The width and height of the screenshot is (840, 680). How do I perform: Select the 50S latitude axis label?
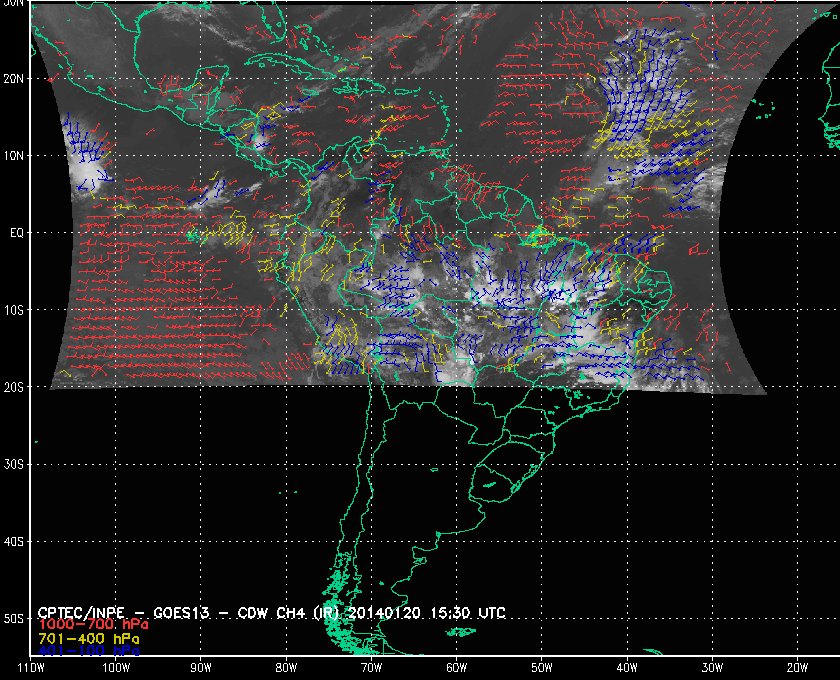click(14, 618)
